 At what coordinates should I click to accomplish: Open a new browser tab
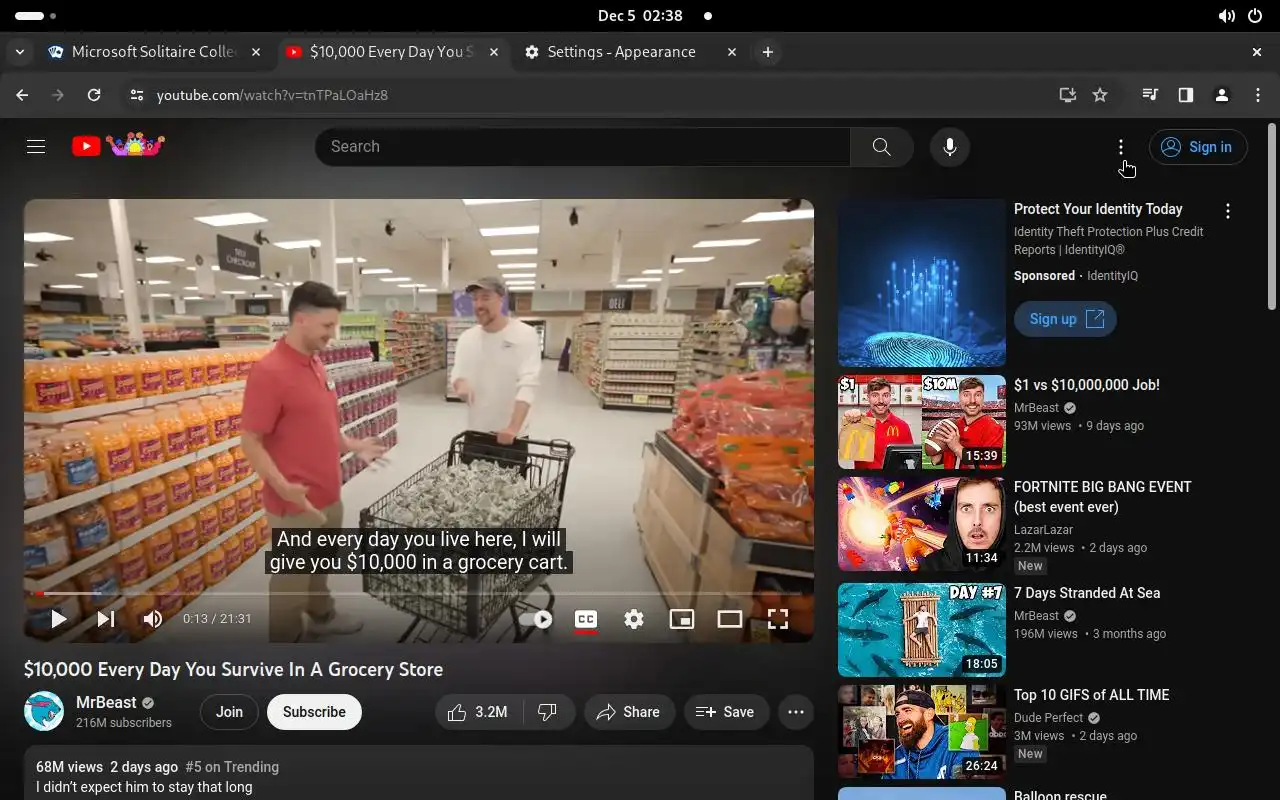768,52
